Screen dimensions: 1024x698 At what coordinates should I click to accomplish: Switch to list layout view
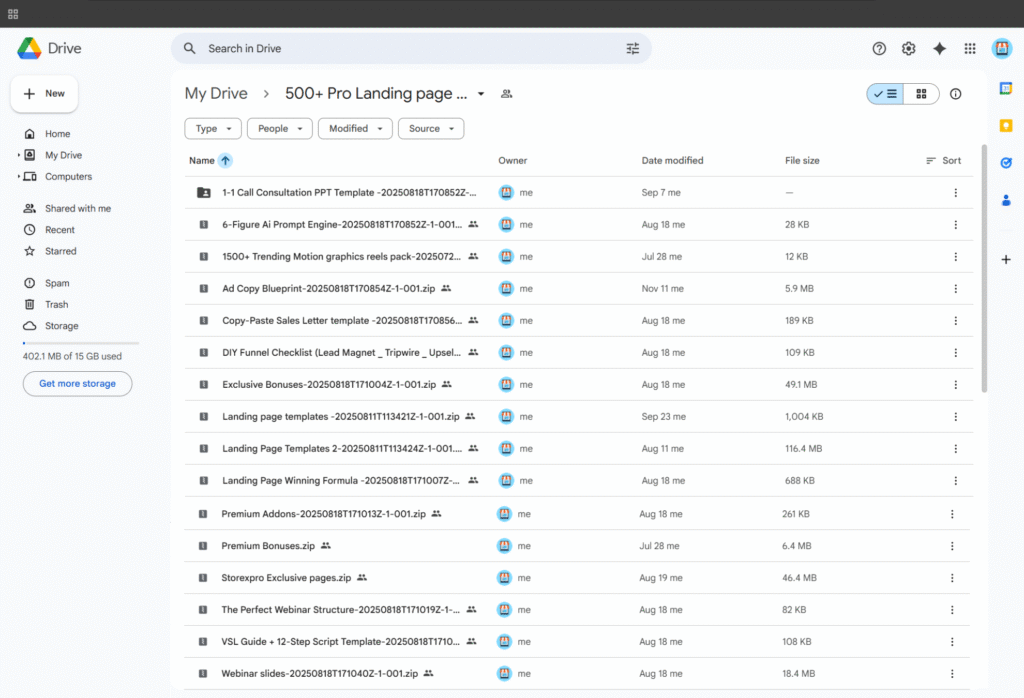coord(885,94)
